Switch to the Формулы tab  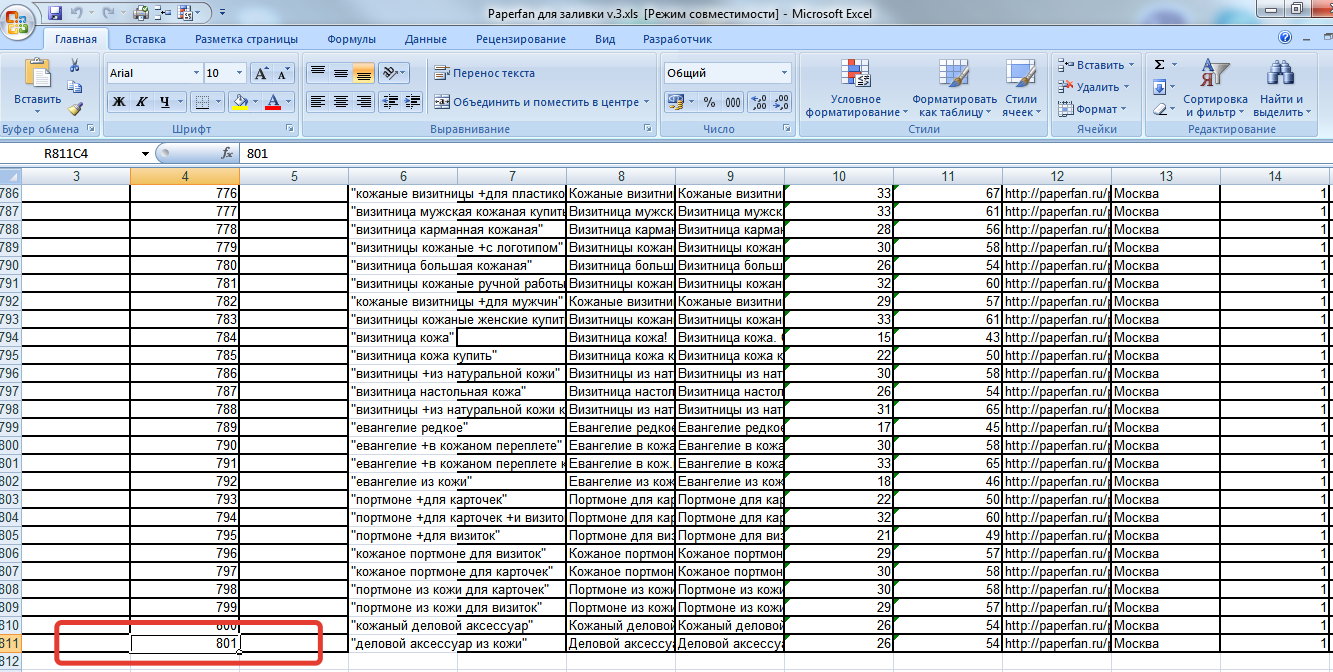tap(352, 39)
